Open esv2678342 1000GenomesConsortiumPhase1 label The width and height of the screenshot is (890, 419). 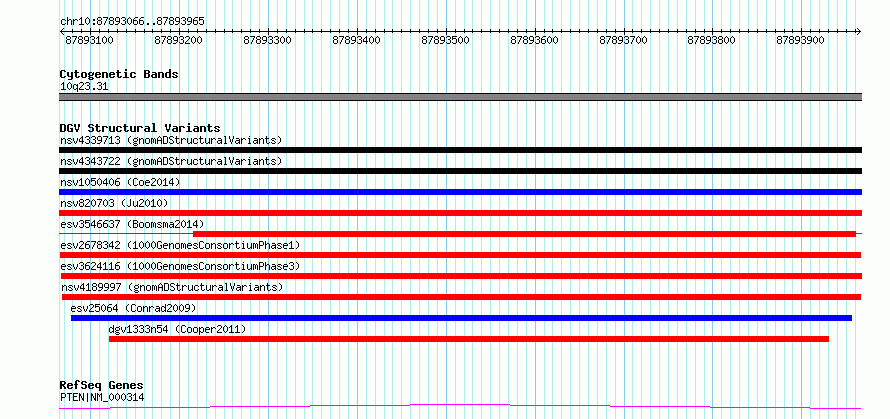coord(180,245)
